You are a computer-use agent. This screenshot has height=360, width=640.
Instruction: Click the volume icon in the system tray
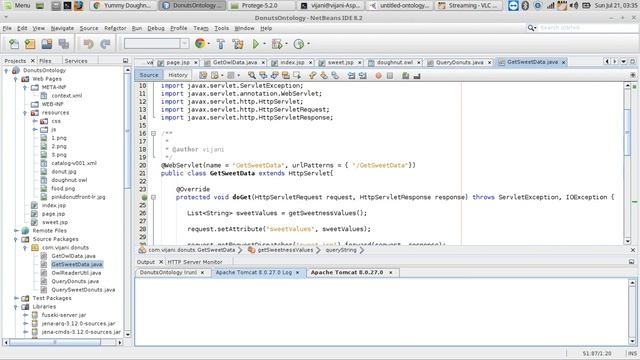[574, 6]
